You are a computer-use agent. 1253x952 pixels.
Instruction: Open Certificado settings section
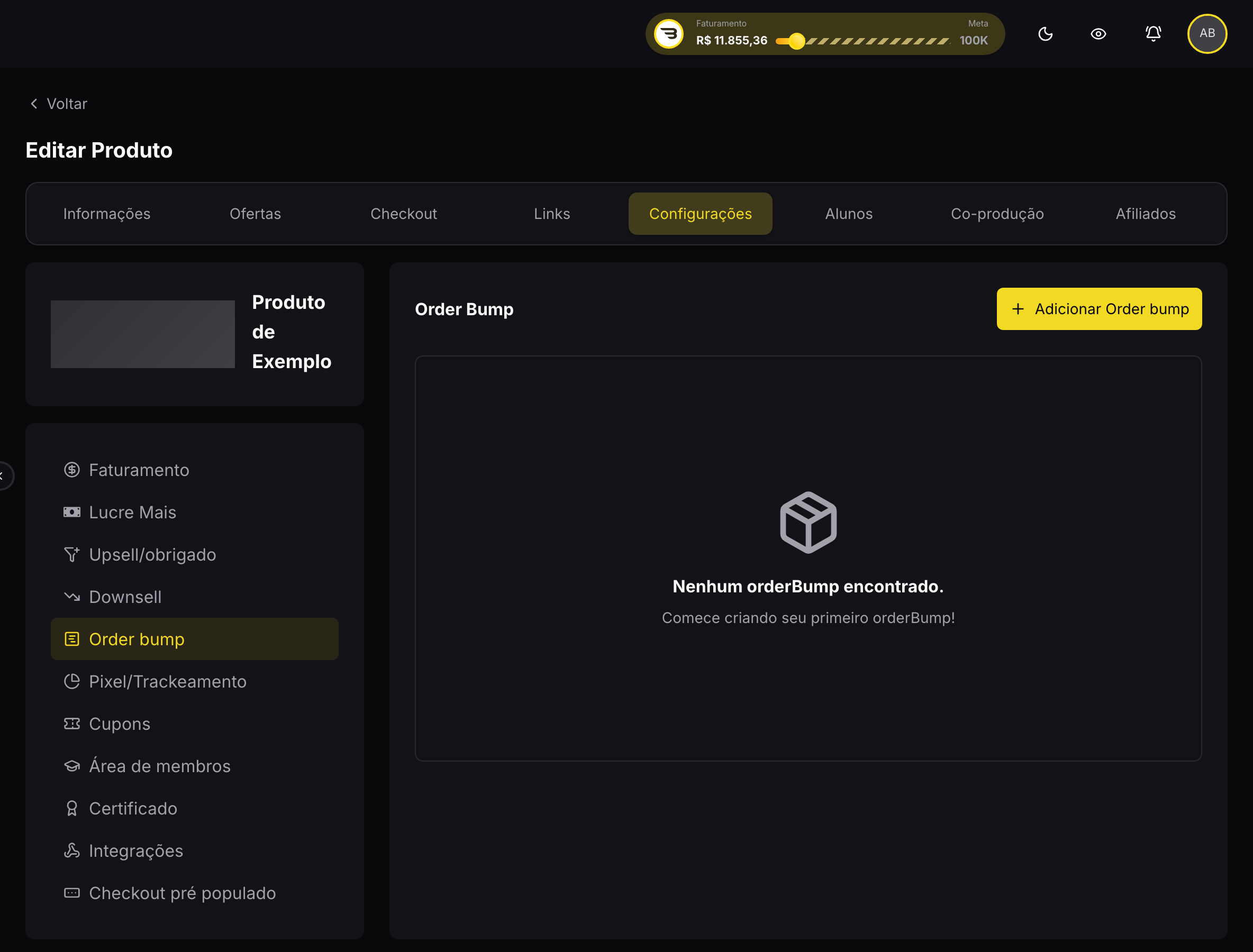click(195, 808)
